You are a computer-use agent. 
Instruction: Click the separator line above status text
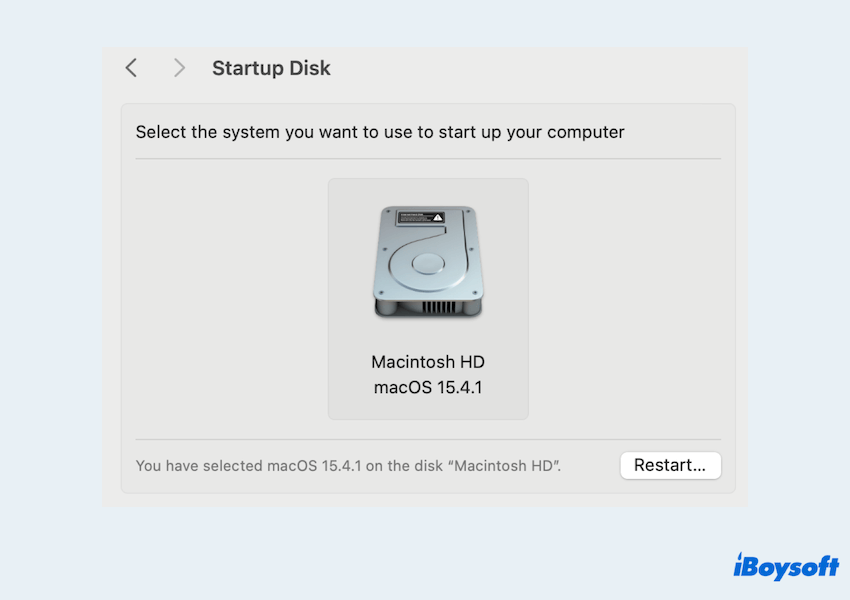428,439
